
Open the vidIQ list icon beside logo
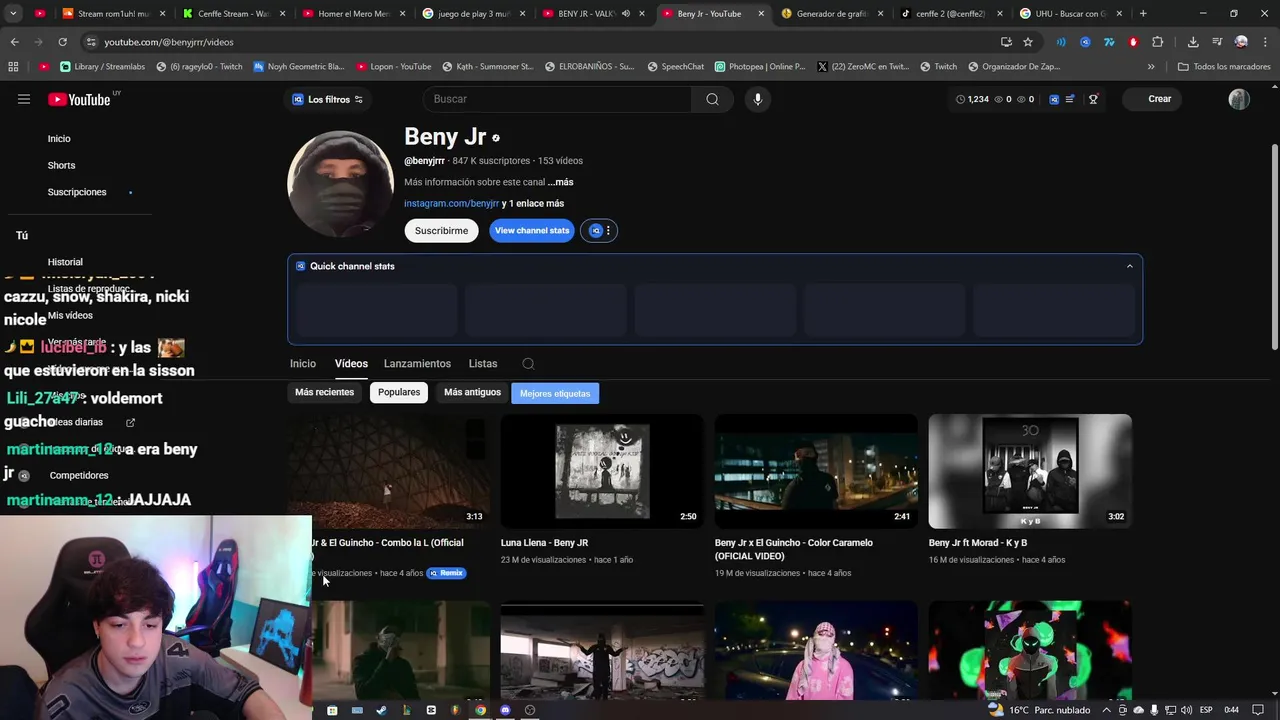click(1070, 99)
